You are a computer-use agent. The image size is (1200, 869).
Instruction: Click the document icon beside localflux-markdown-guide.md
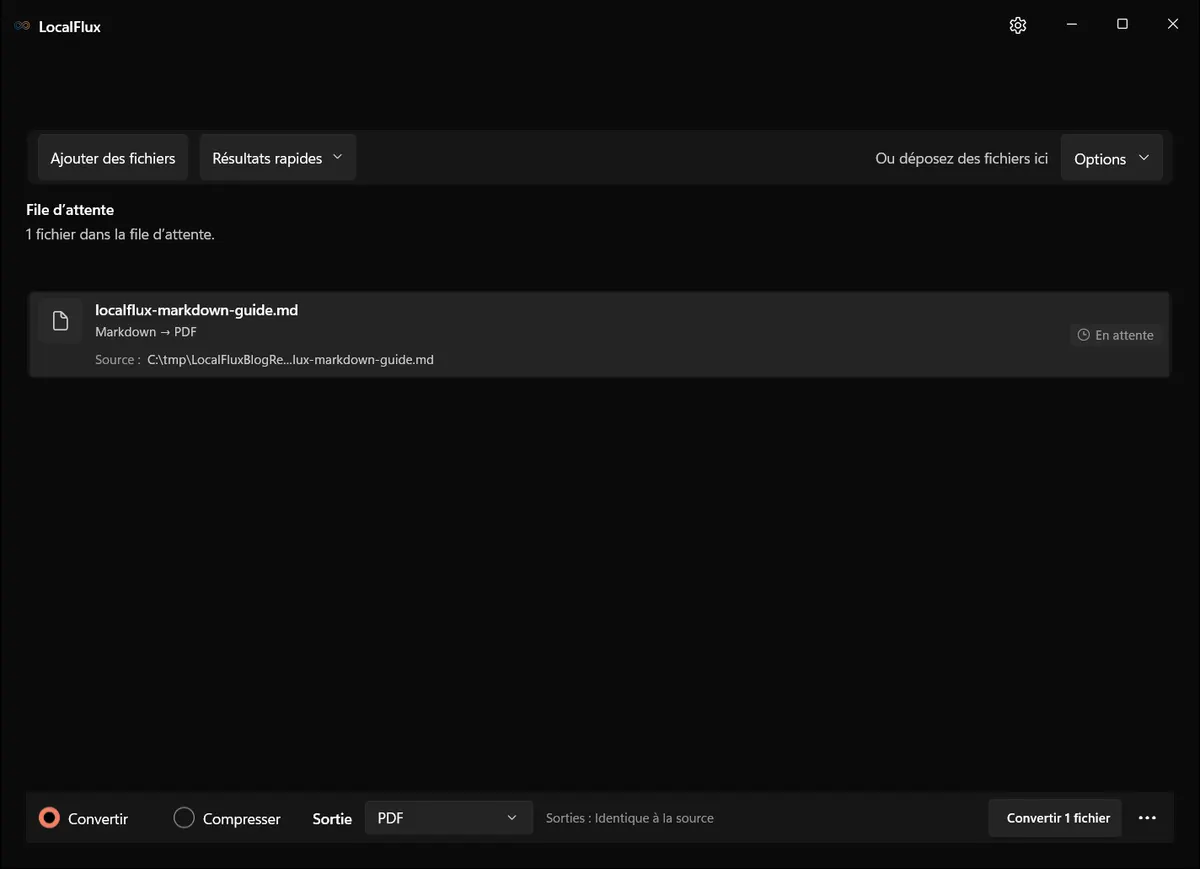[x=60, y=321]
